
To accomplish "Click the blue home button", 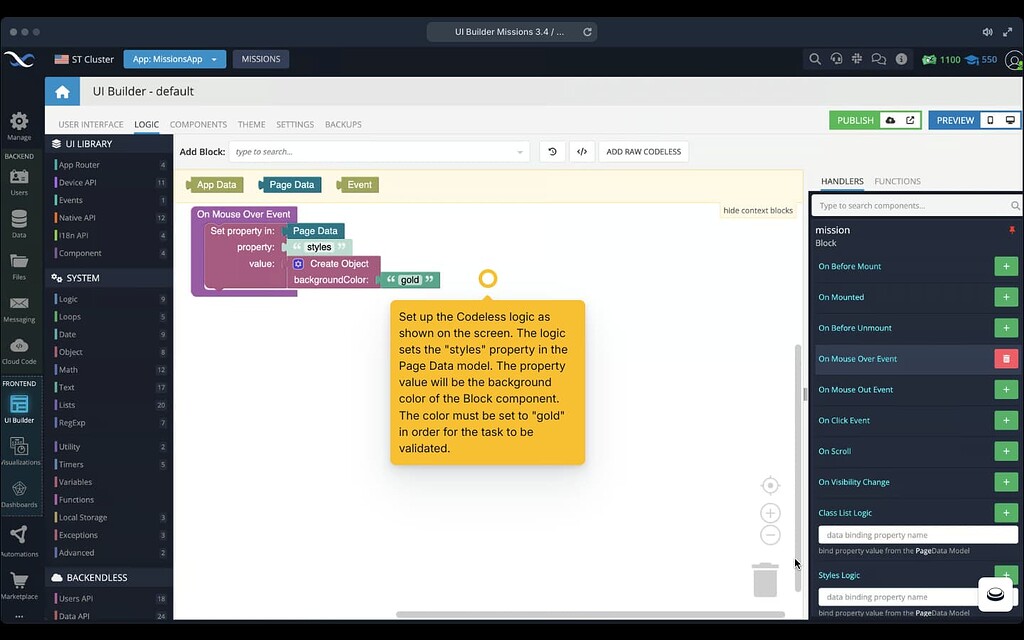I will click(62, 91).
